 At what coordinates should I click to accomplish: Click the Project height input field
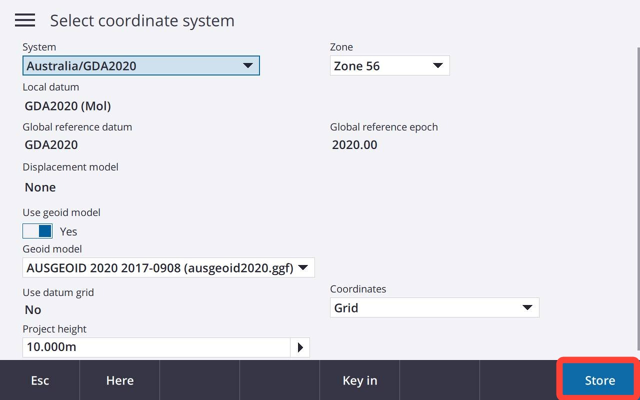click(156, 347)
